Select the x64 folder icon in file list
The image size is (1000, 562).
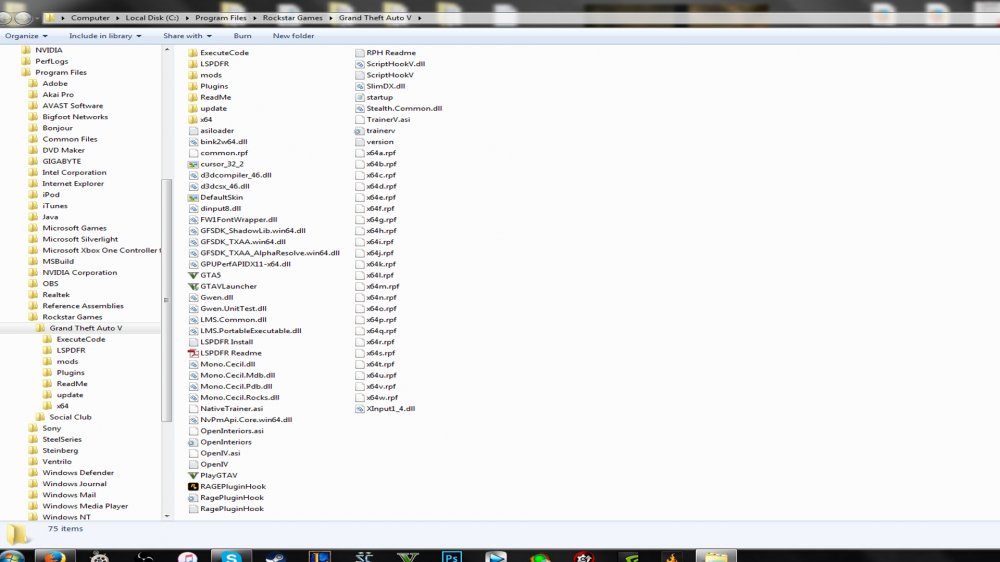tap(193, 120)
